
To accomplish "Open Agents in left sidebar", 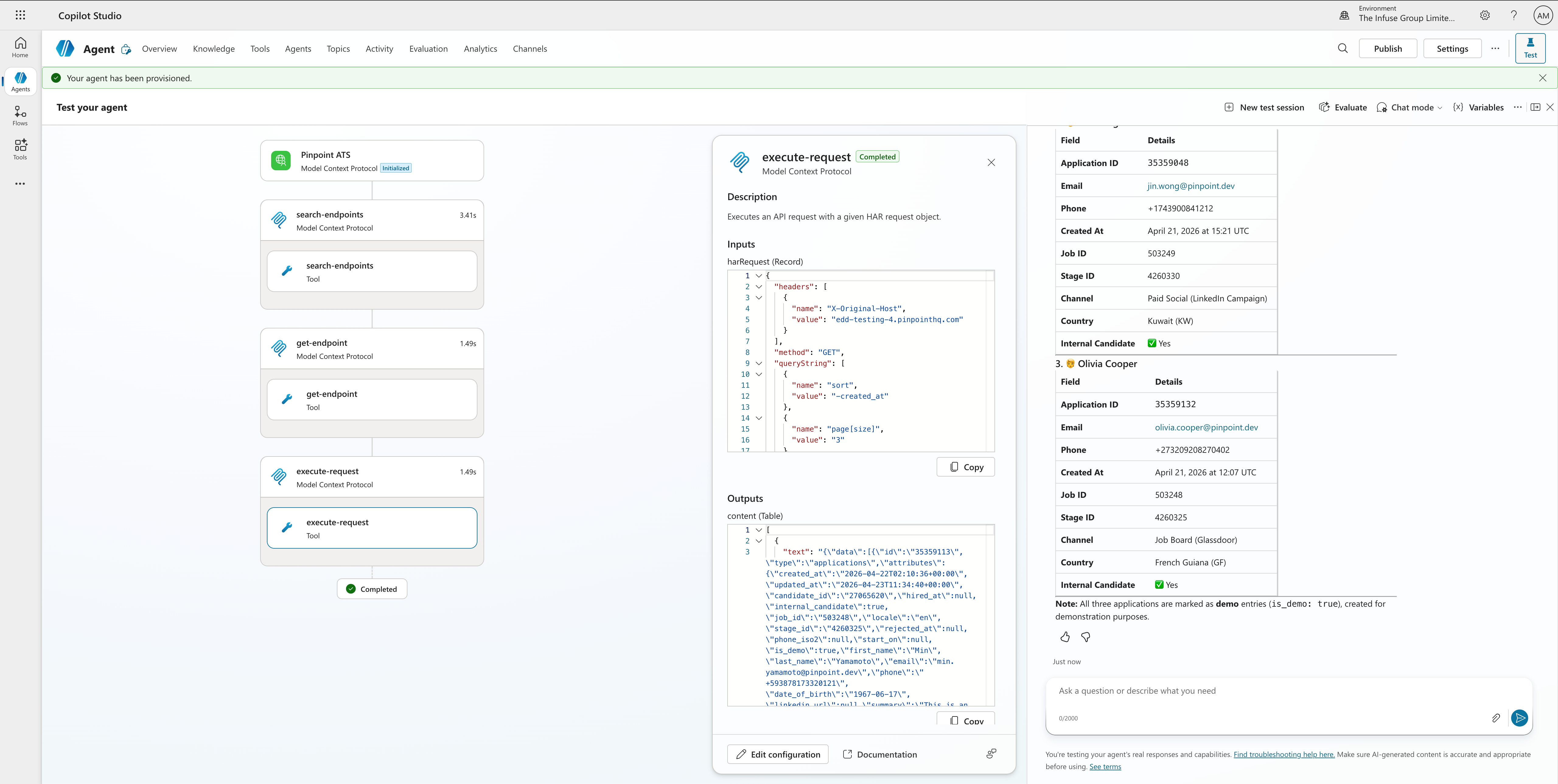I will pyautogui.click(x=20, y=82).
